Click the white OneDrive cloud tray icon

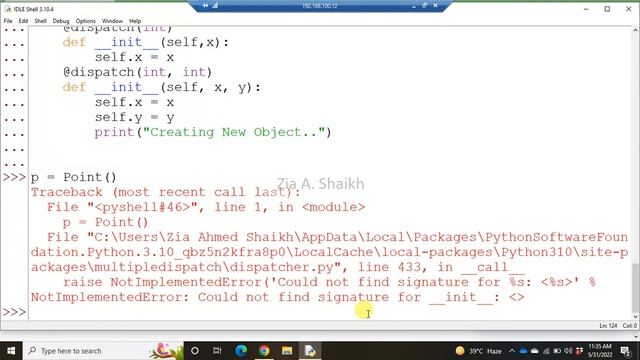[x=534, y=351]
